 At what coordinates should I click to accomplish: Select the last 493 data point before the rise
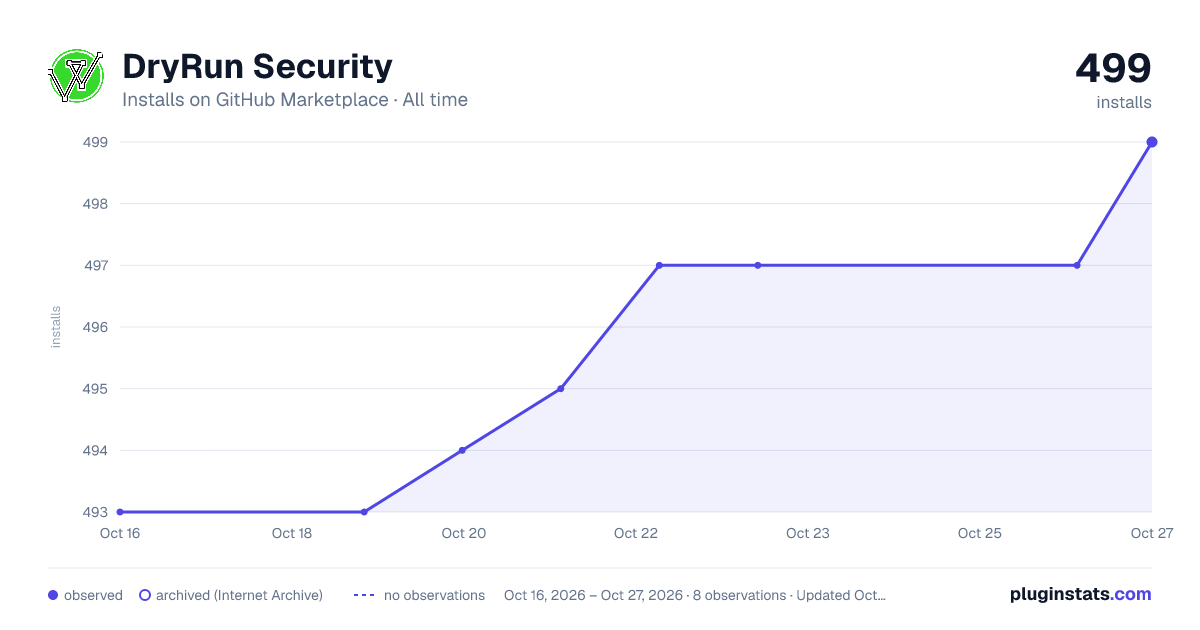click(364, 512)
